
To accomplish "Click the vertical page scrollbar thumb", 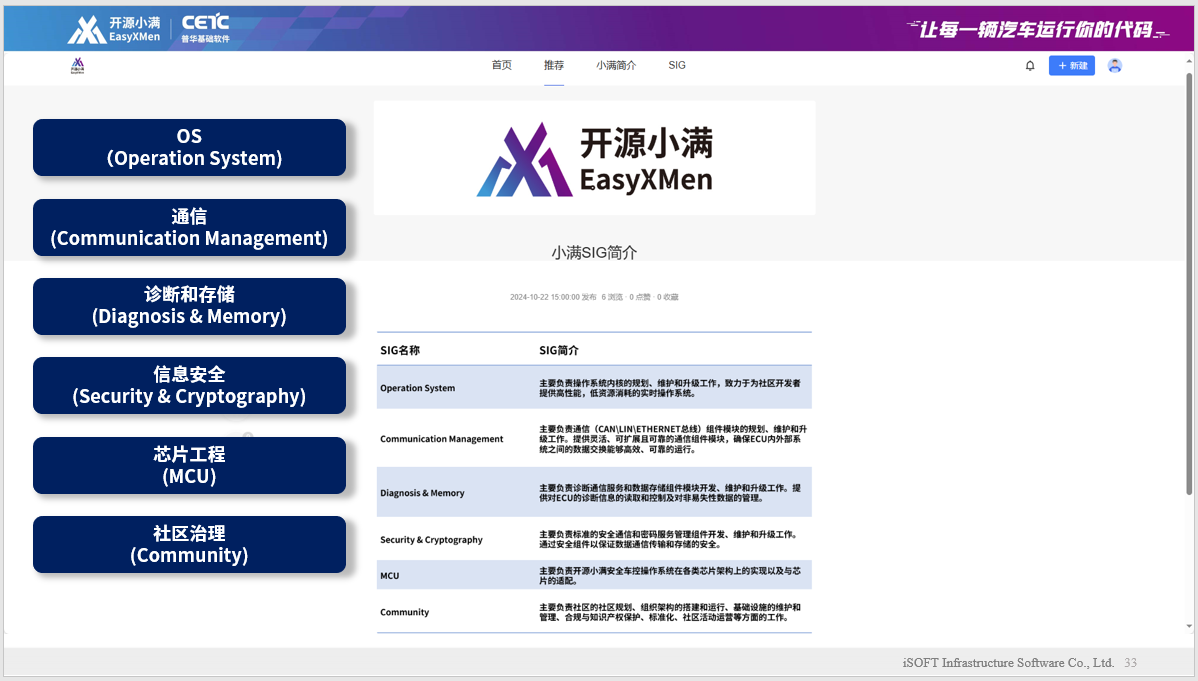I will (1189, 283).
